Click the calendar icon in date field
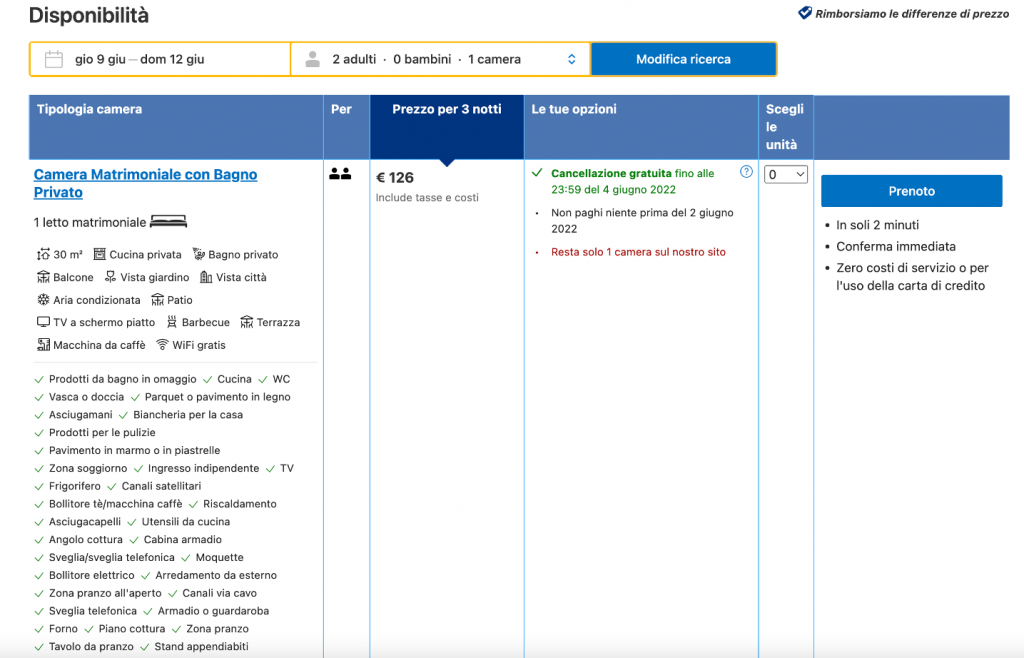This screenshot has width=1024, height=658. (54, 59)
